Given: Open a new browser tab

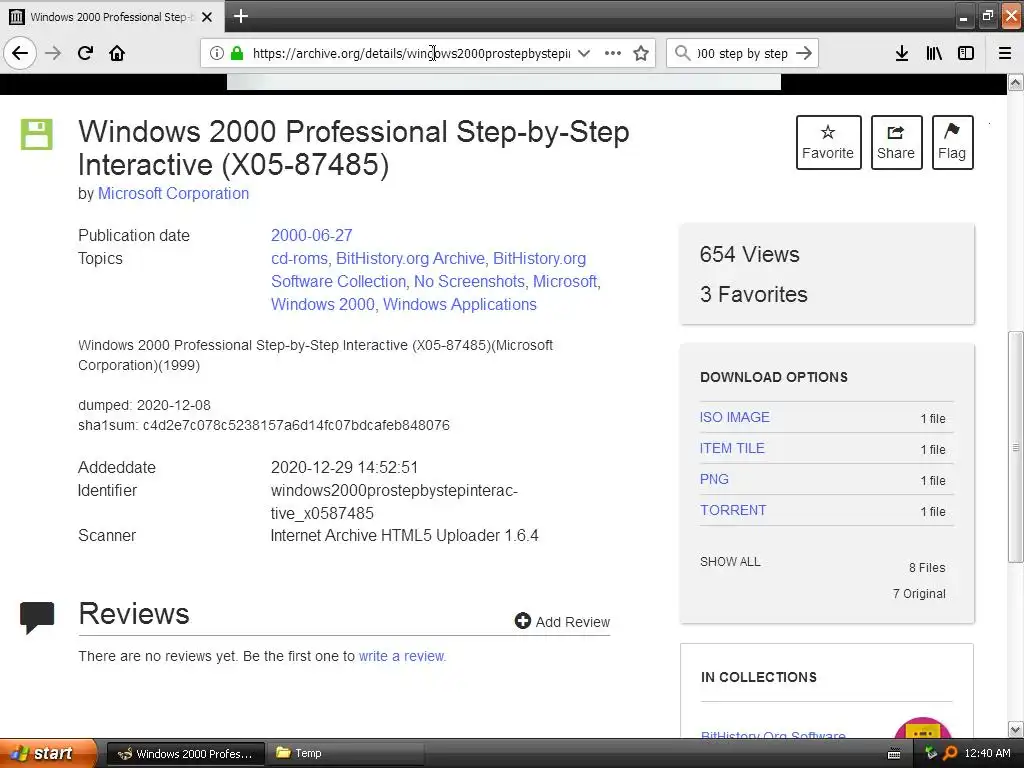Looking at the screenshot, I should pos(240,16).
